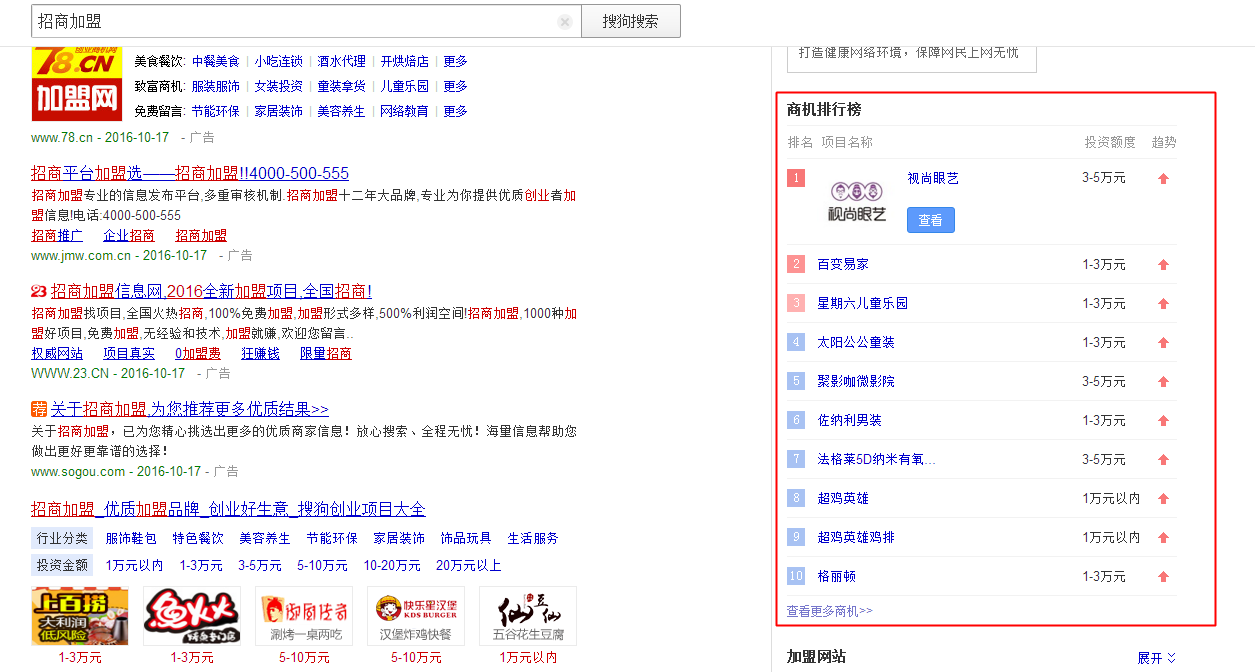Open 聚影咖微影院 ranked project

pyautogui.click(x=856, y=381)
